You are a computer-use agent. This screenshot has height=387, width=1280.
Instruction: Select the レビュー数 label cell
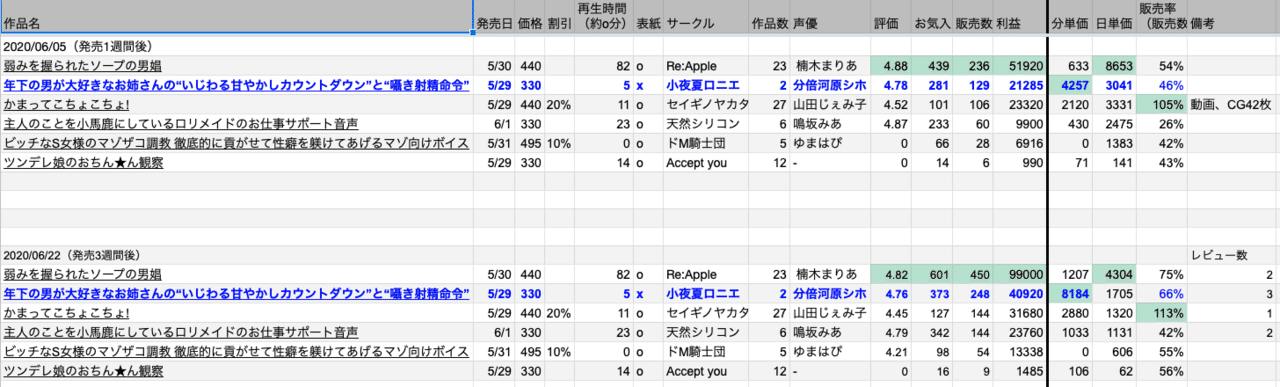(x=1233, y=256)
